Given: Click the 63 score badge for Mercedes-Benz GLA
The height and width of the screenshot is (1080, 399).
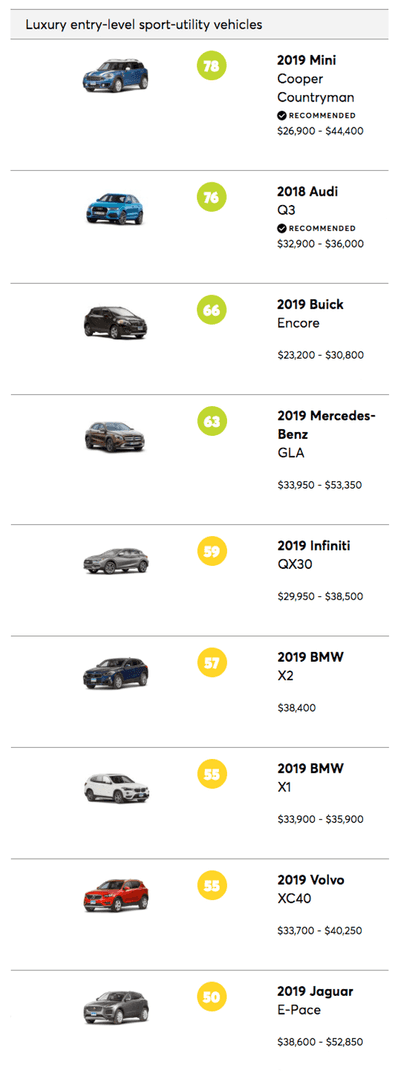Looking at the screenshot, I should 212,422.
